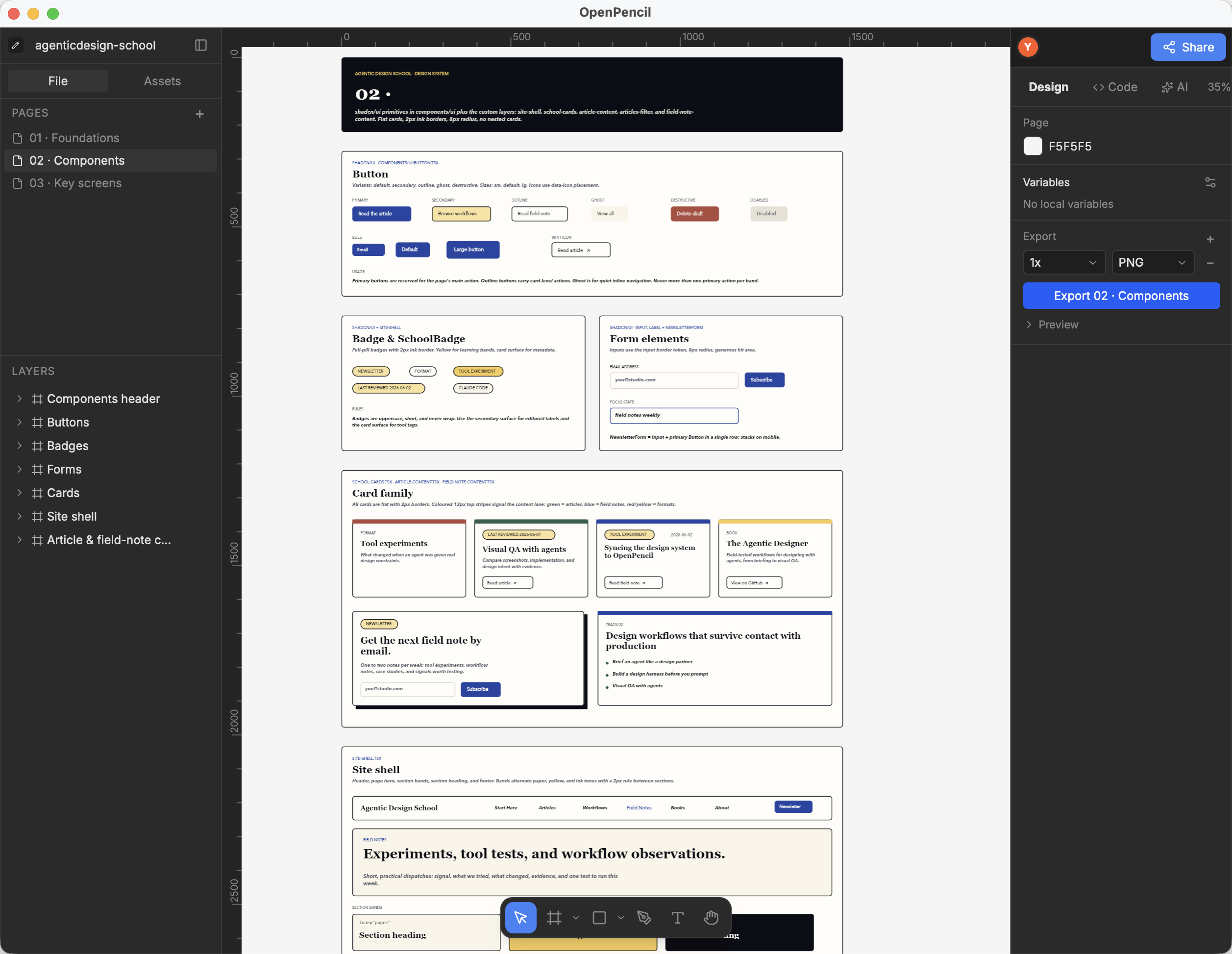Expand the Forms layer
The image size is (1232, 954).
[20, 469]
